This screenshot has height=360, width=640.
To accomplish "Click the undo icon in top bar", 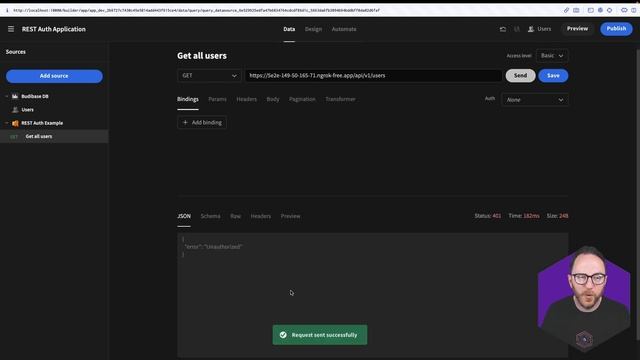I will pos(503,29).
